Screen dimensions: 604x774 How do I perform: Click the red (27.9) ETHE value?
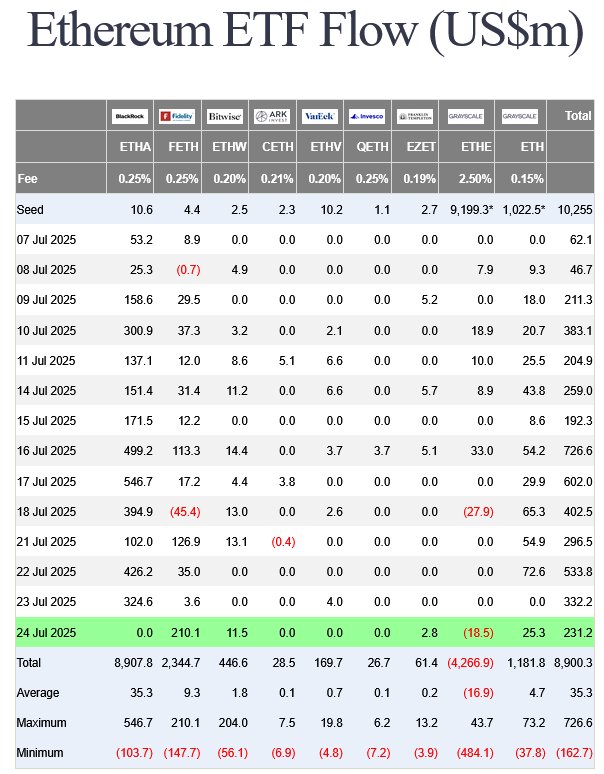point(478,512)
